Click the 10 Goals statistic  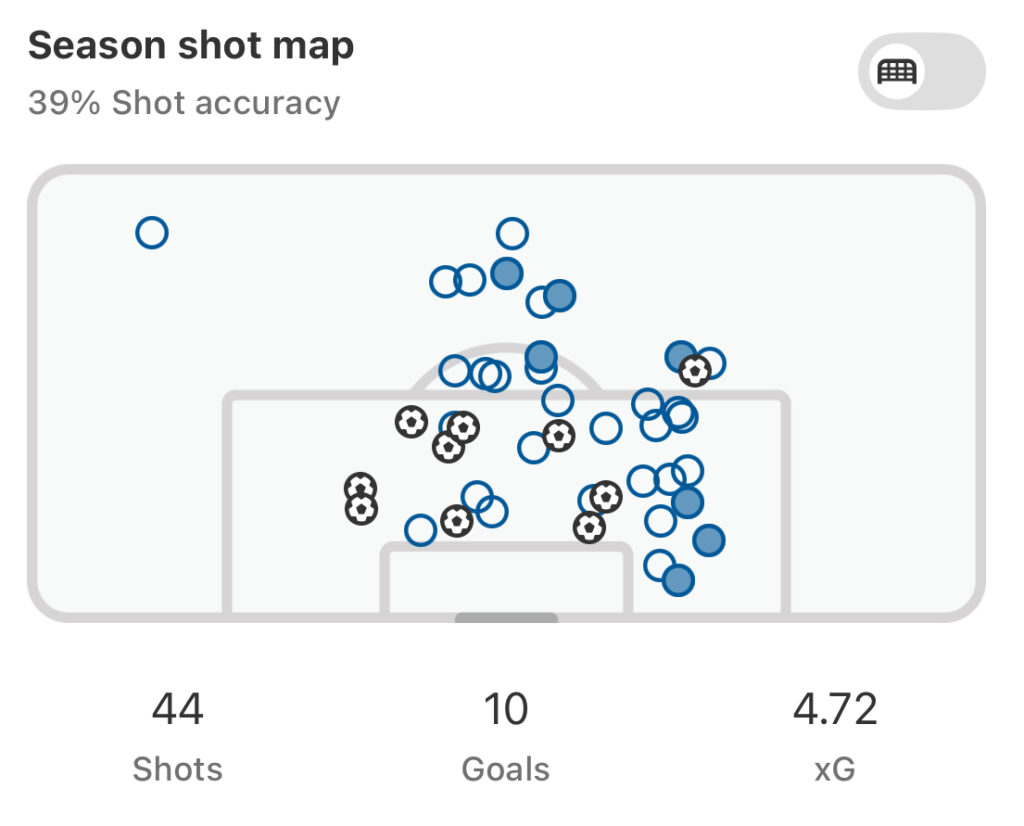[x=505, y=736]
